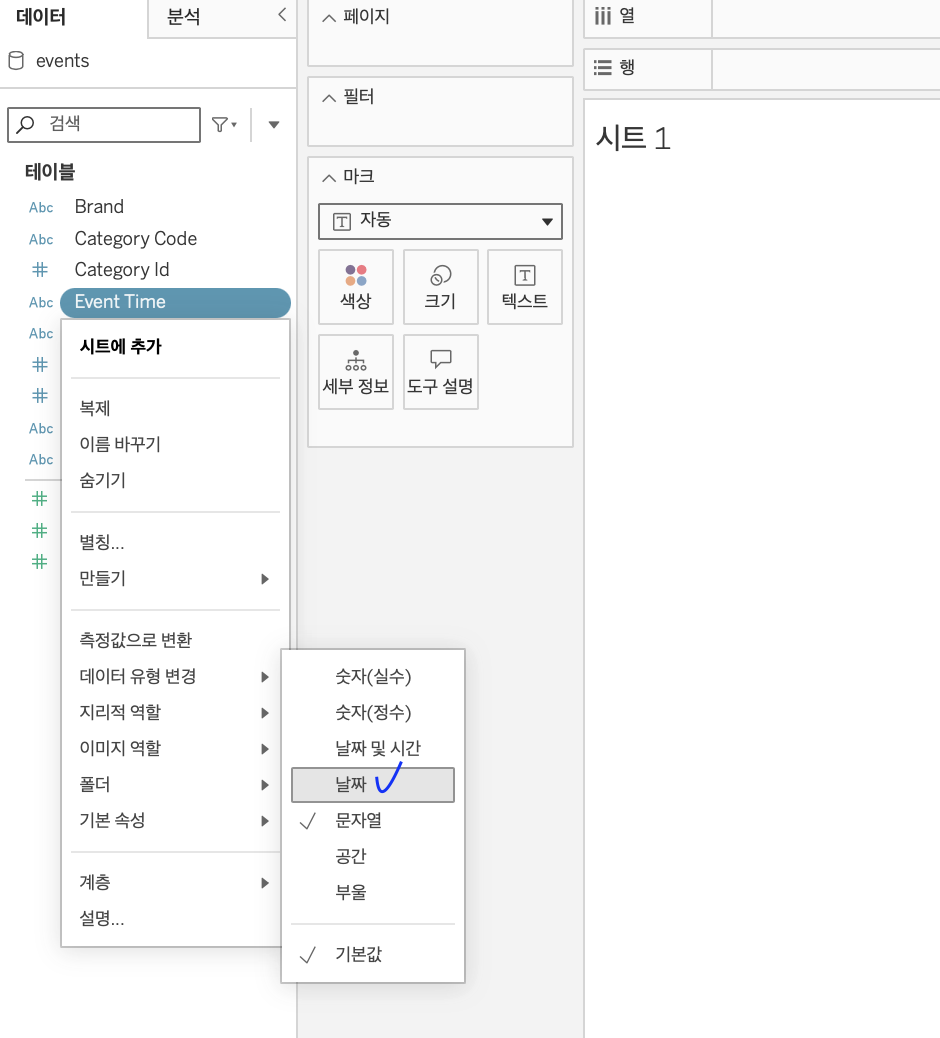Open the data pane view options arrow

[x=273, y=124]
